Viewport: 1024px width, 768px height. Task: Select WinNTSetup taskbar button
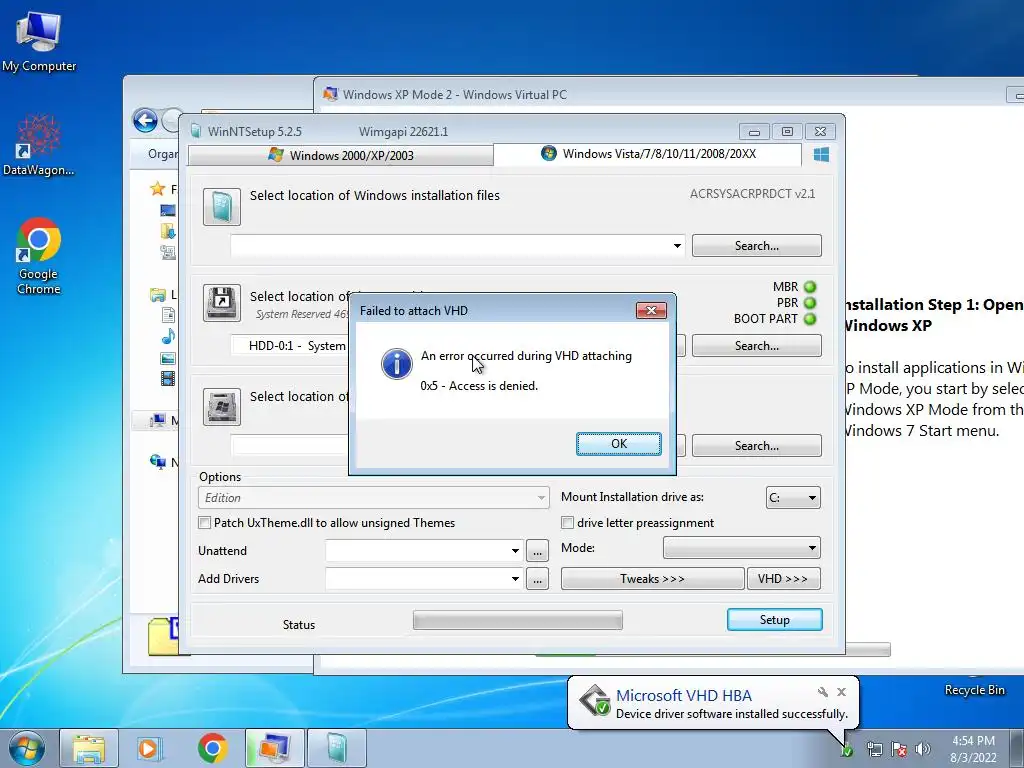337,748
